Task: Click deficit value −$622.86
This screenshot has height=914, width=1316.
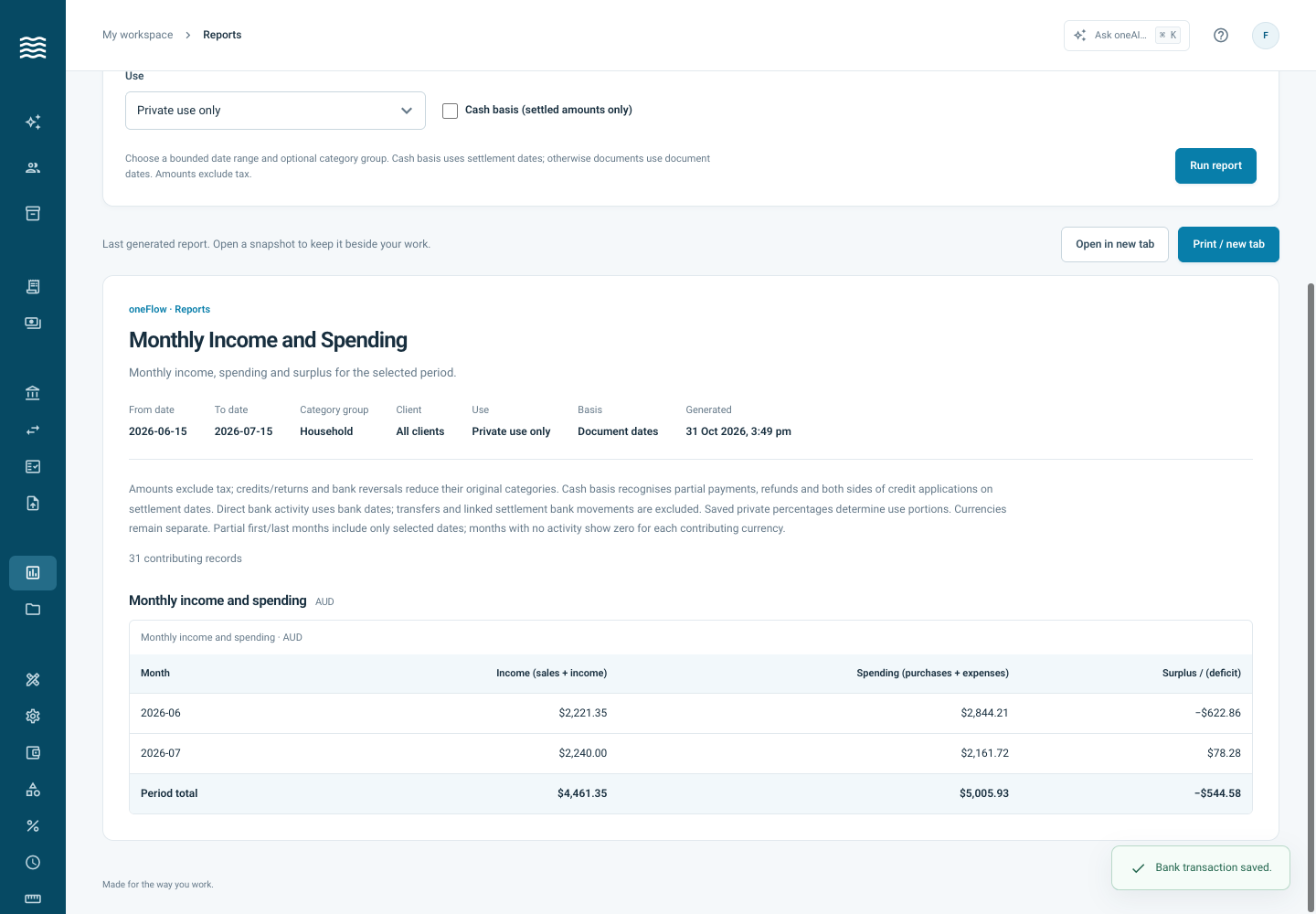Action: (1217, 713)
